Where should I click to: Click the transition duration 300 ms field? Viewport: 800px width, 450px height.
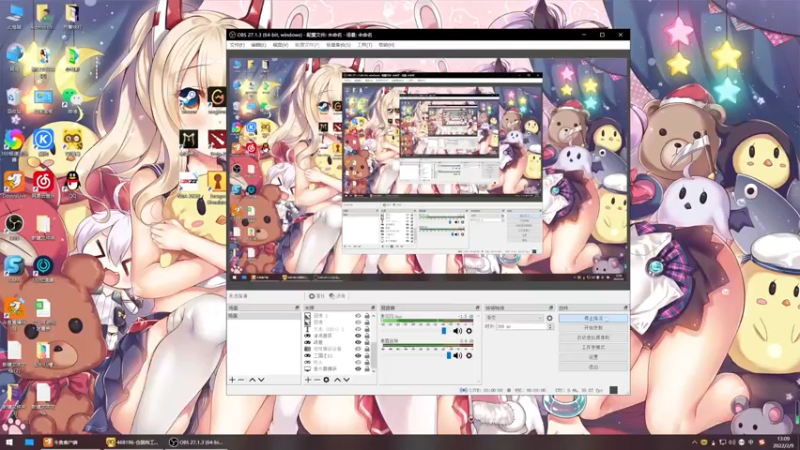click(x=521, y=327)
